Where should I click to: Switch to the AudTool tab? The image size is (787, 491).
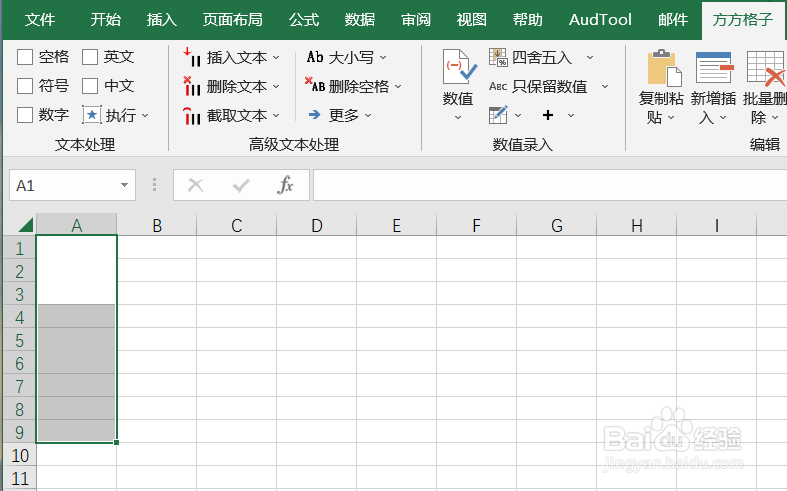(600, 20)
